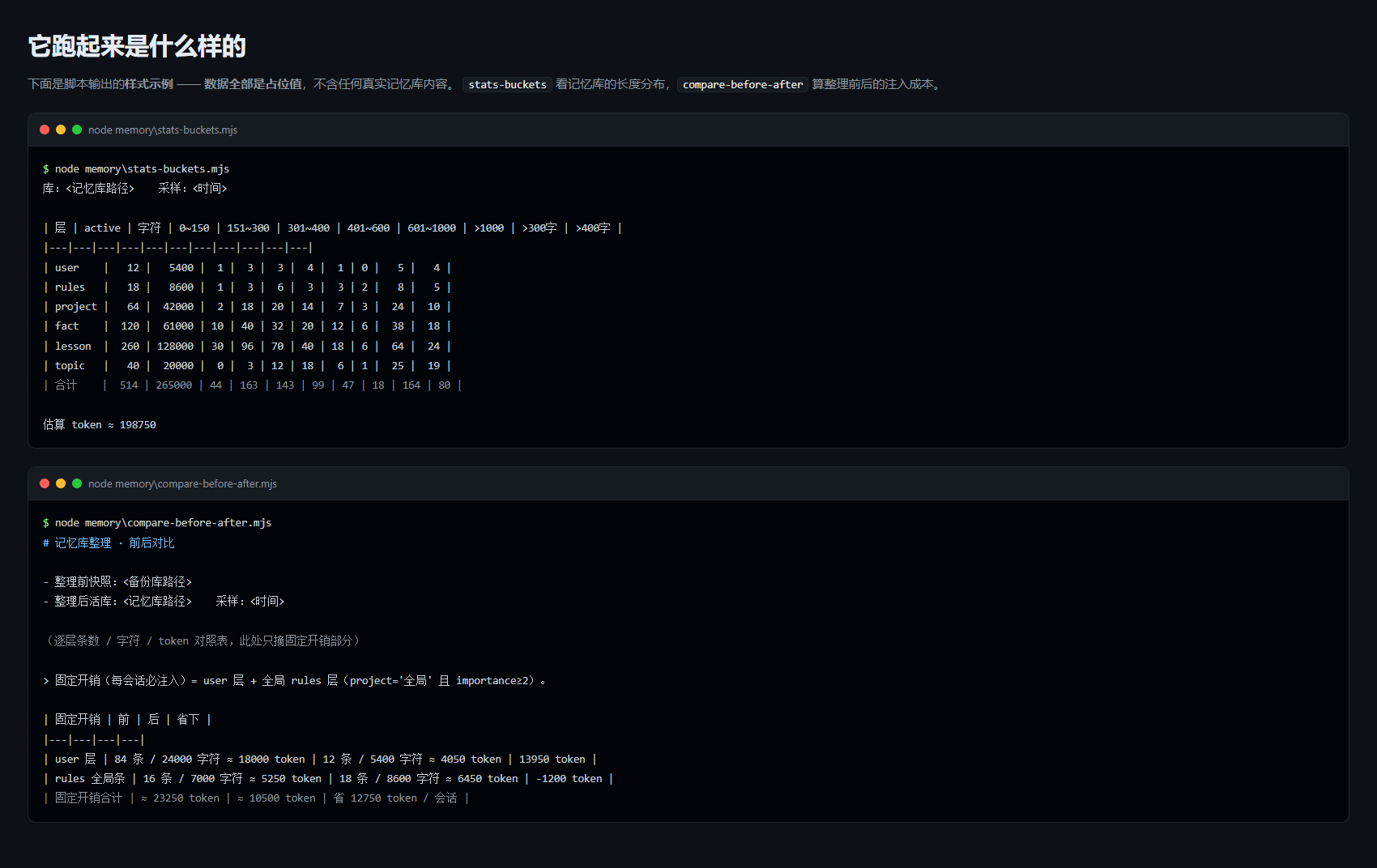Screen dimensions: 1377x868
Task: Click the "13950 token" savings cell
Action: [x=552, y=759]
